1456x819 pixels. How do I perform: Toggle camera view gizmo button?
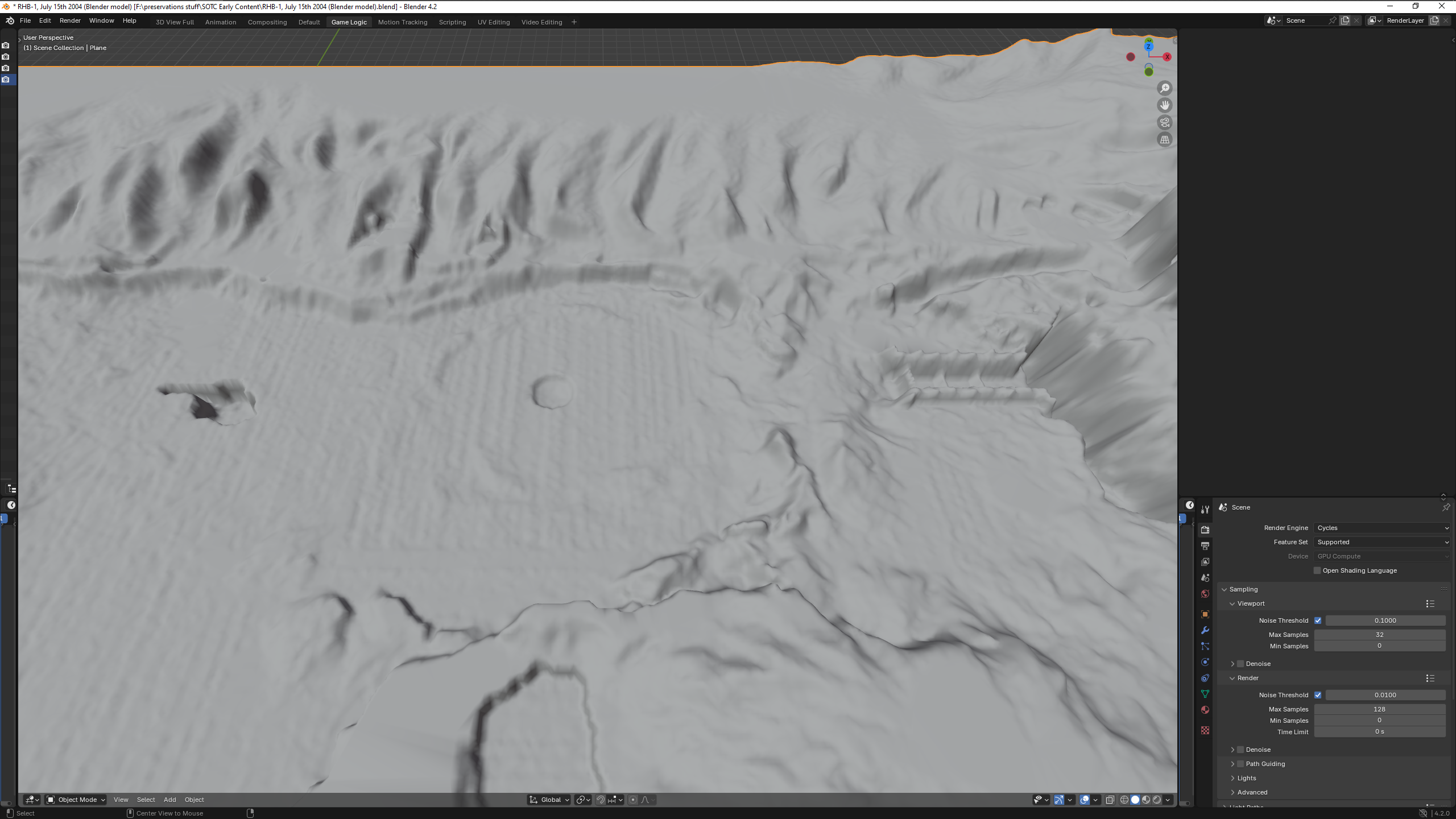pos(1164,122)
